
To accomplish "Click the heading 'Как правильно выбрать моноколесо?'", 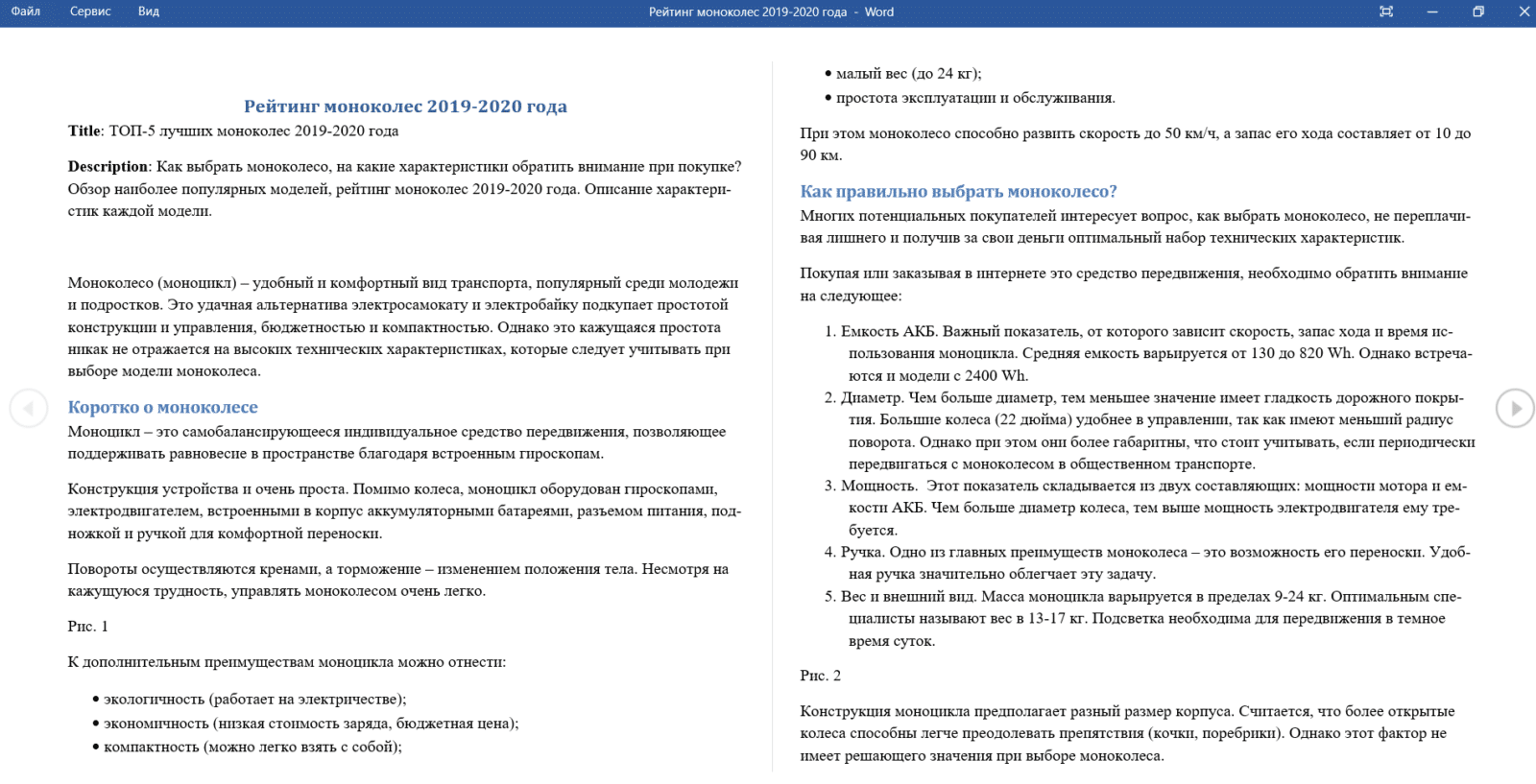I will pos(958,192).
